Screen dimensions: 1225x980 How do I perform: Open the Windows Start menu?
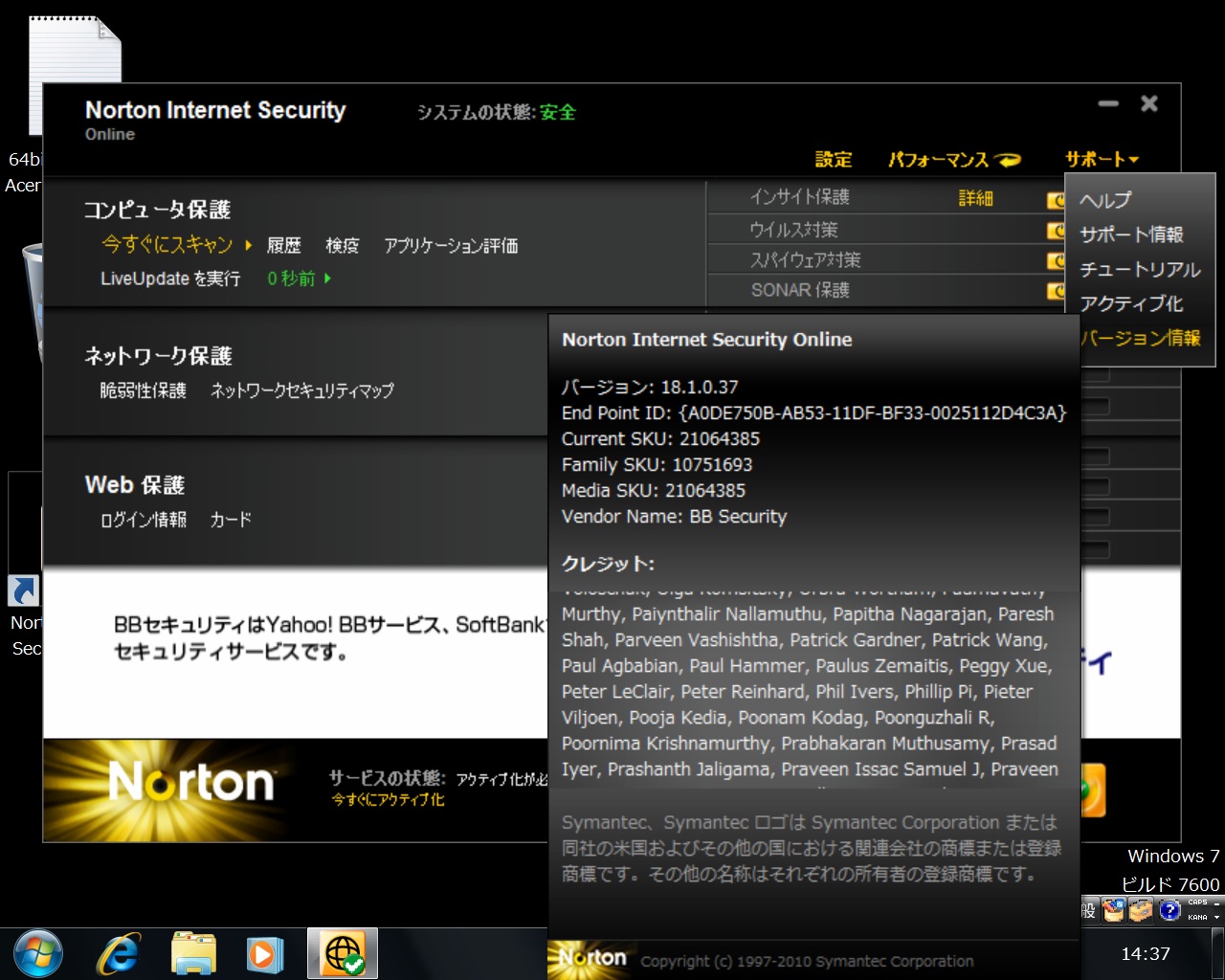tap(38, 953)
